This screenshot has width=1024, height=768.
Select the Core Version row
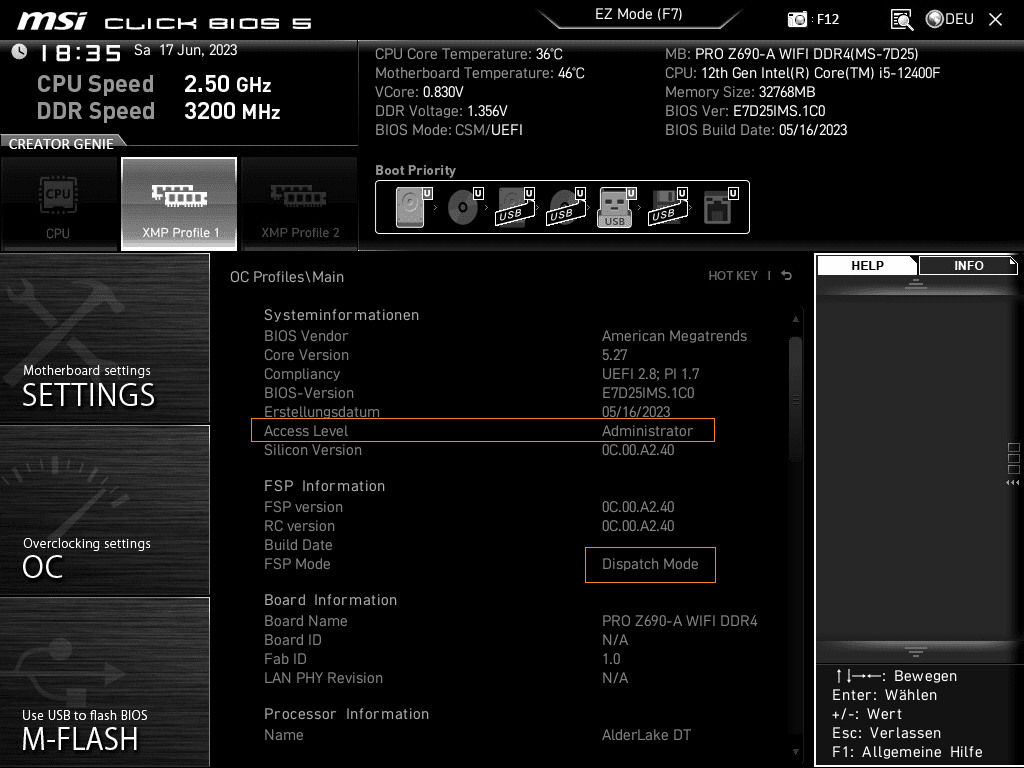tap(445, 355)
